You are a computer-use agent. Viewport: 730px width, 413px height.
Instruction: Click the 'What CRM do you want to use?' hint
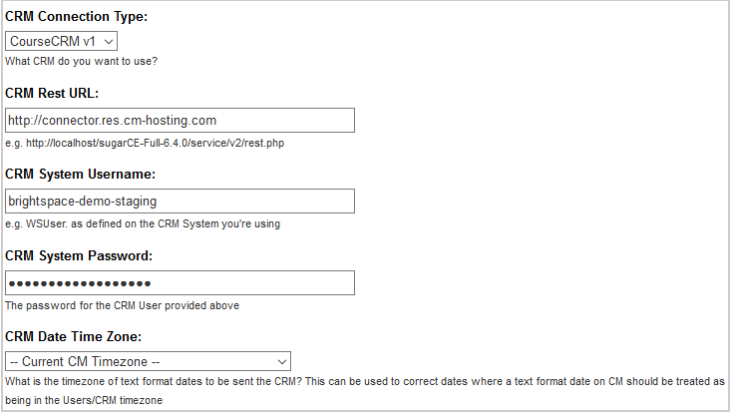[81, 61]
